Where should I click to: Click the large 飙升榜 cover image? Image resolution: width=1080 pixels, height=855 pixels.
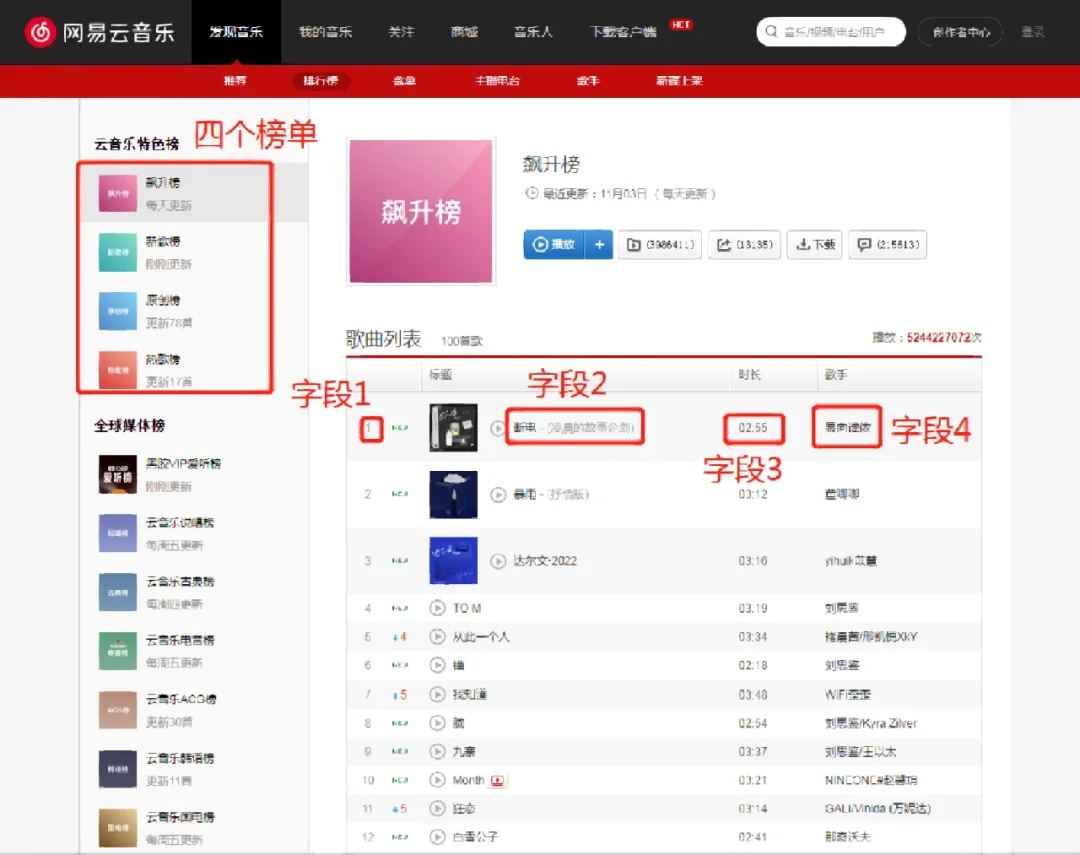pyautogui.click(x=421, y=212)
